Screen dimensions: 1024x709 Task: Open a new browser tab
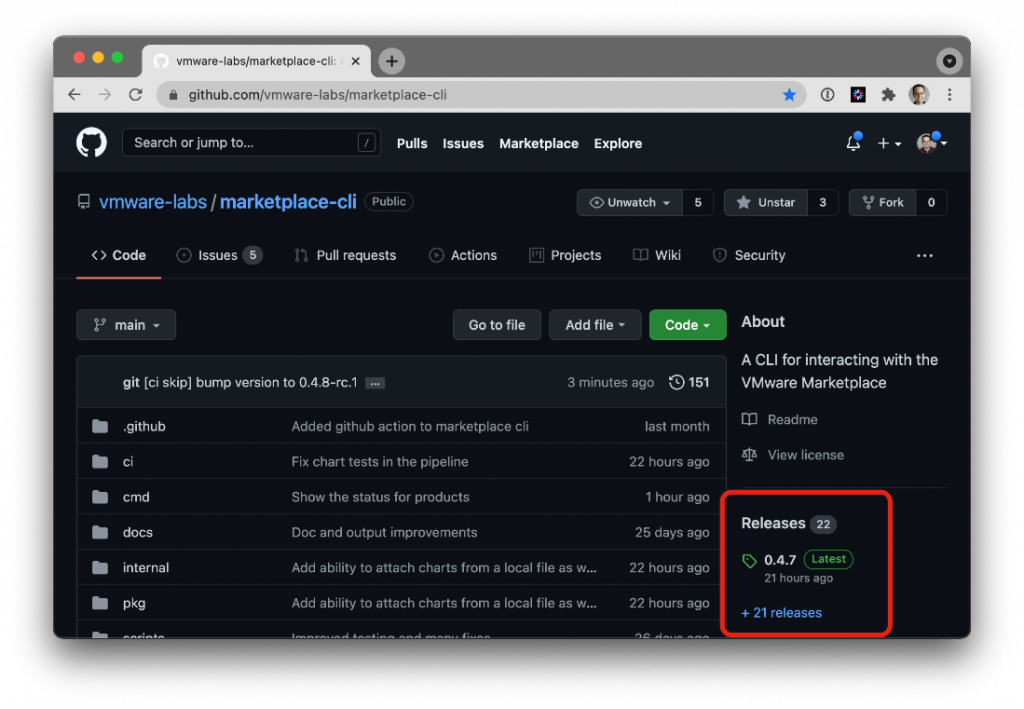[392, 61]
